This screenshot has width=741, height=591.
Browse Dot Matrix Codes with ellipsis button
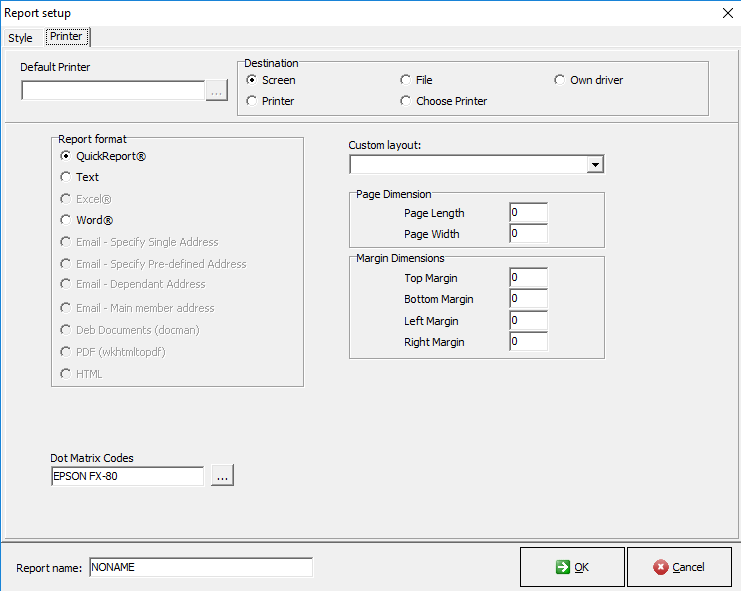pyautogui.click(x=222, y=477)
